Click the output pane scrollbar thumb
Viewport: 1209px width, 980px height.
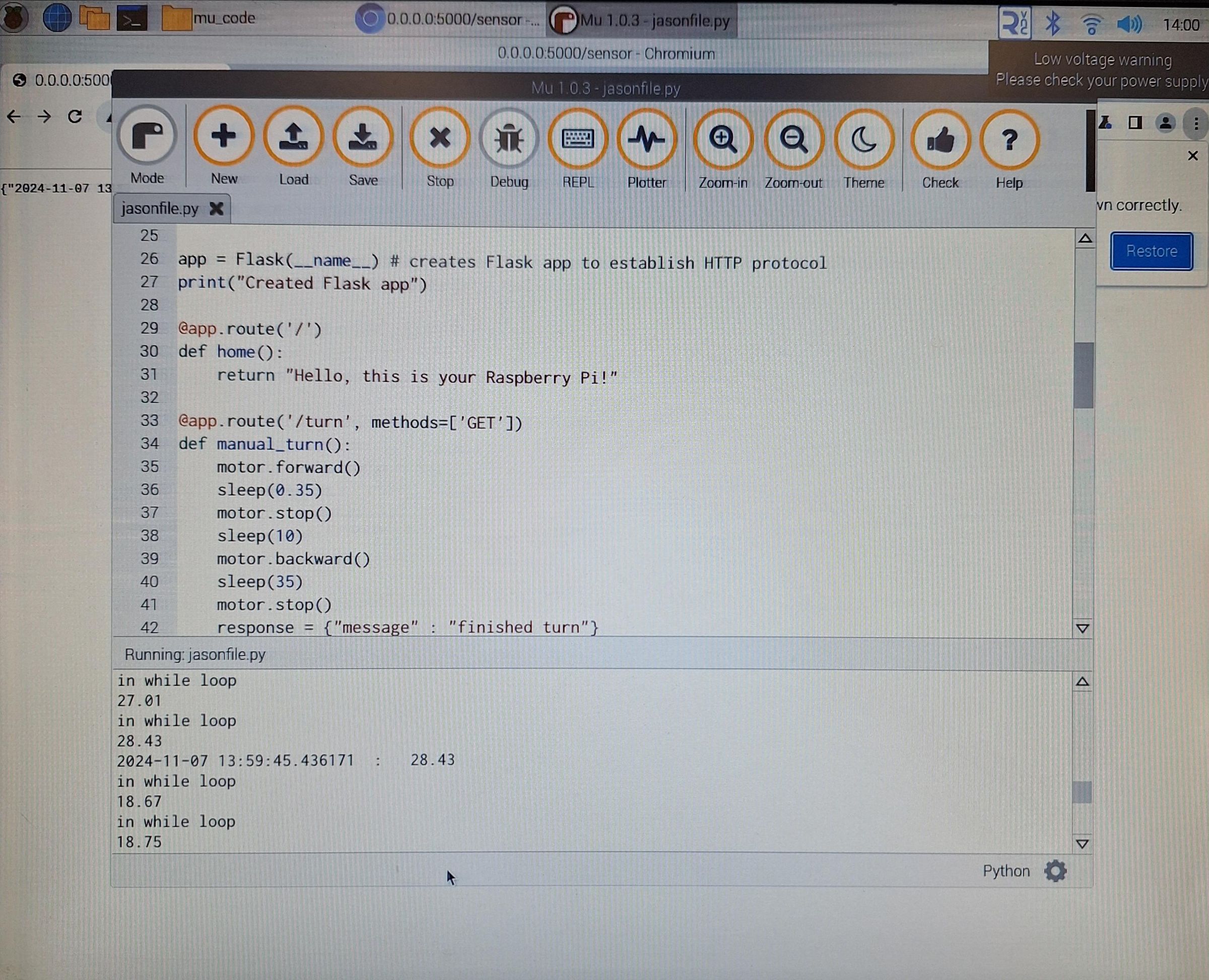click(x=1082, y=792)
